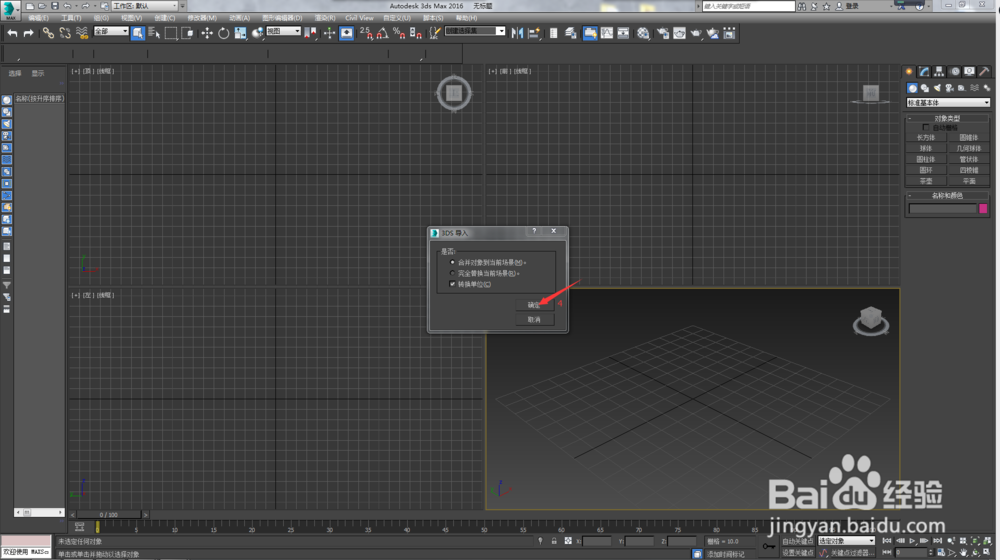Switch to the Display command panel
The width and height of the screenshot is (1000, 560).
tap(969, 71)
